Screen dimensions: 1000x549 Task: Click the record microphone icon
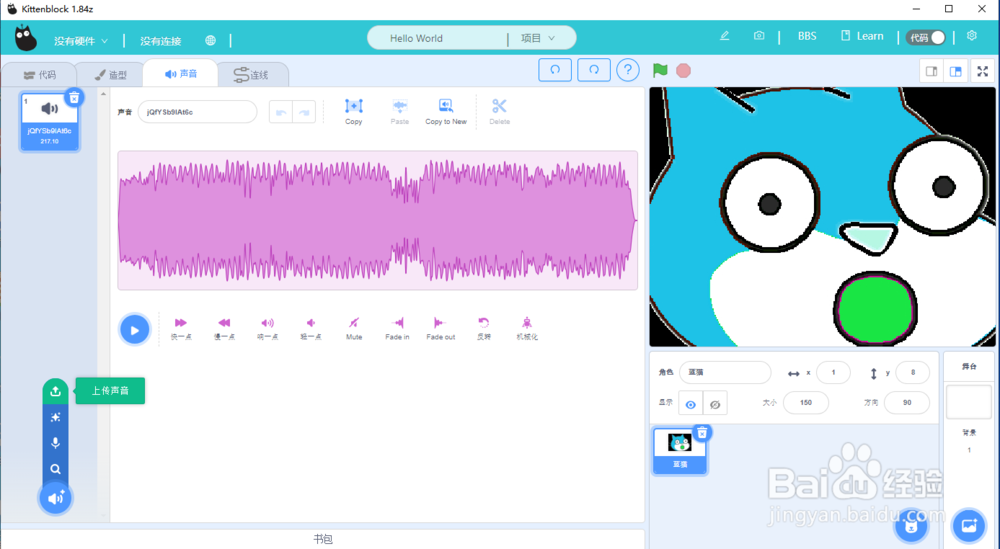(x=55, y=443)
